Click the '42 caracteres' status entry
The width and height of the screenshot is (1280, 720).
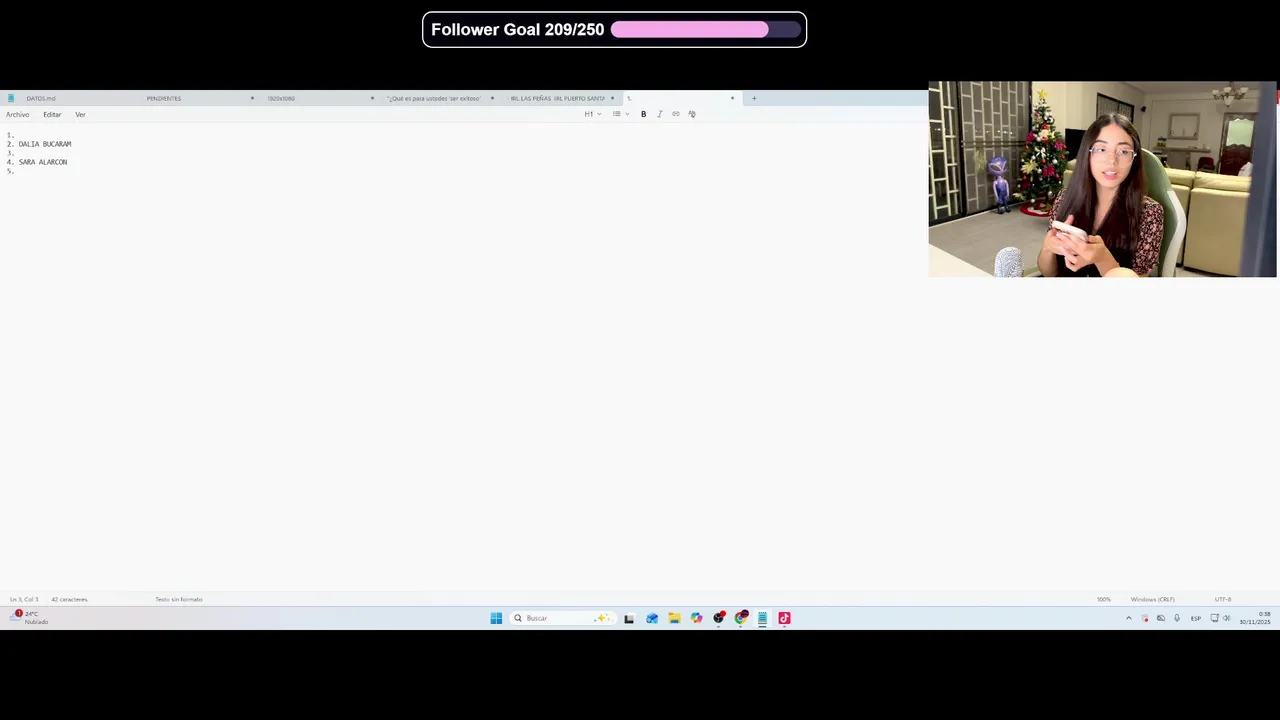(x=69, y=599)
